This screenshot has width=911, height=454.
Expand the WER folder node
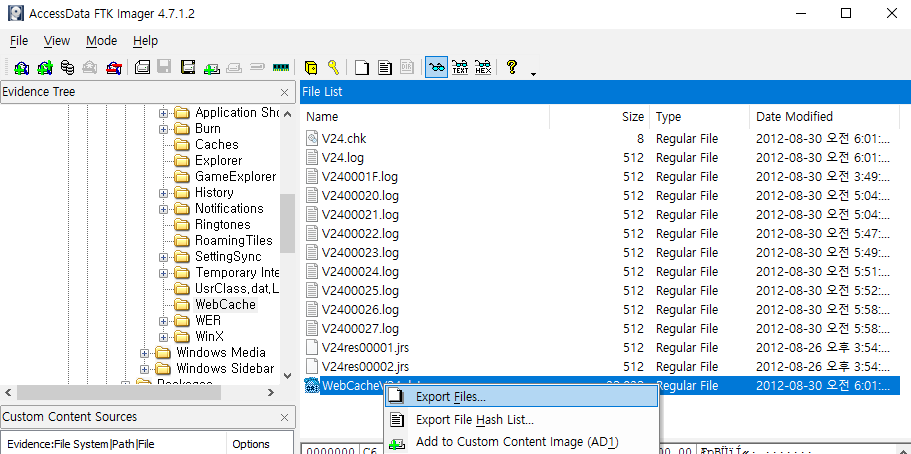click(163, 321)
